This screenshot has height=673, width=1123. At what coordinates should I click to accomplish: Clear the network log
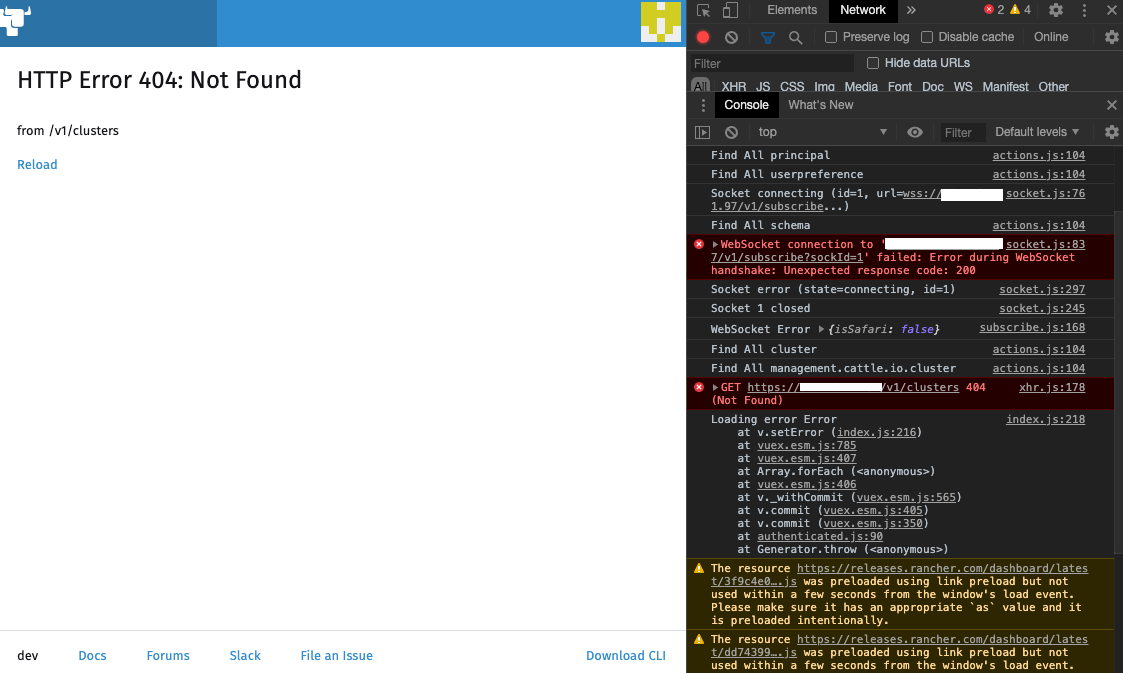(731, 37)
